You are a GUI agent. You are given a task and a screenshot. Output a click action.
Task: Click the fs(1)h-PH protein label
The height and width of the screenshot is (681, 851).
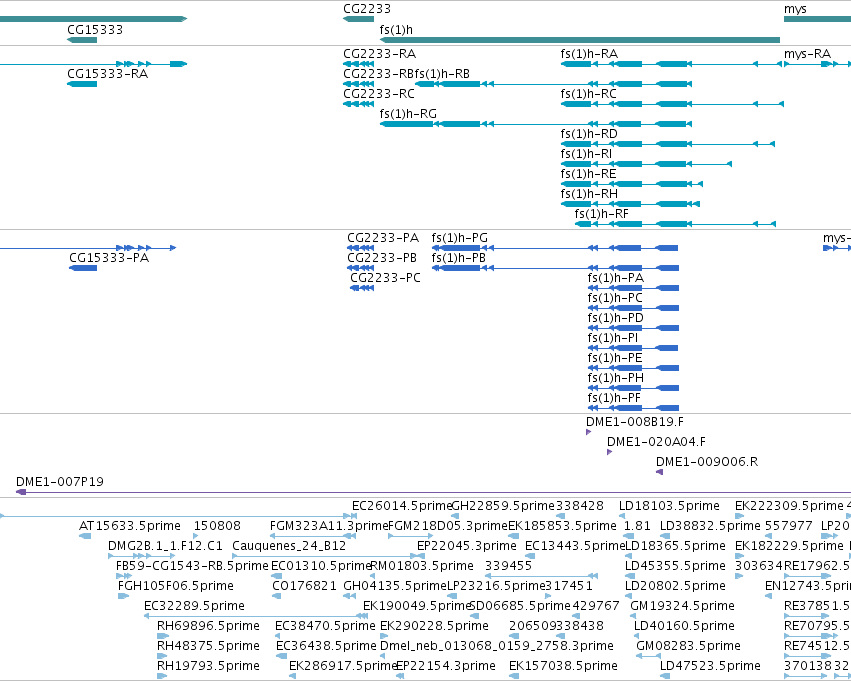coord(615,379)
